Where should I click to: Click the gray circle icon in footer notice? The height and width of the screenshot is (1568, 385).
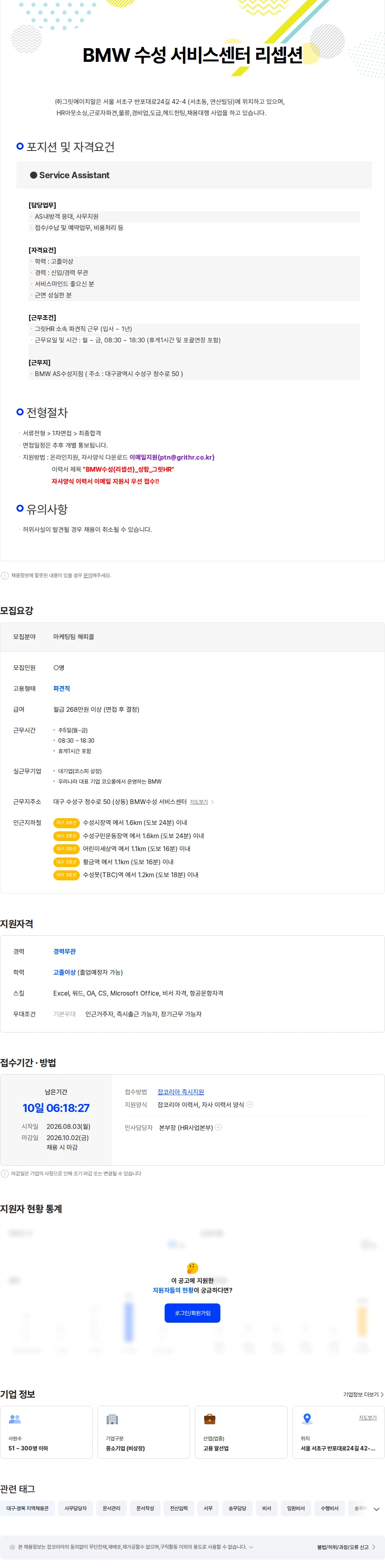(12, 1547)
